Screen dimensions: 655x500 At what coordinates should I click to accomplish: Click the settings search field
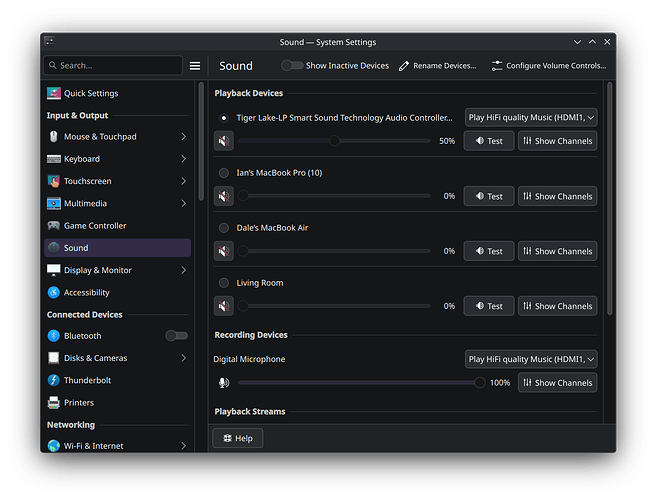point(115,66)
